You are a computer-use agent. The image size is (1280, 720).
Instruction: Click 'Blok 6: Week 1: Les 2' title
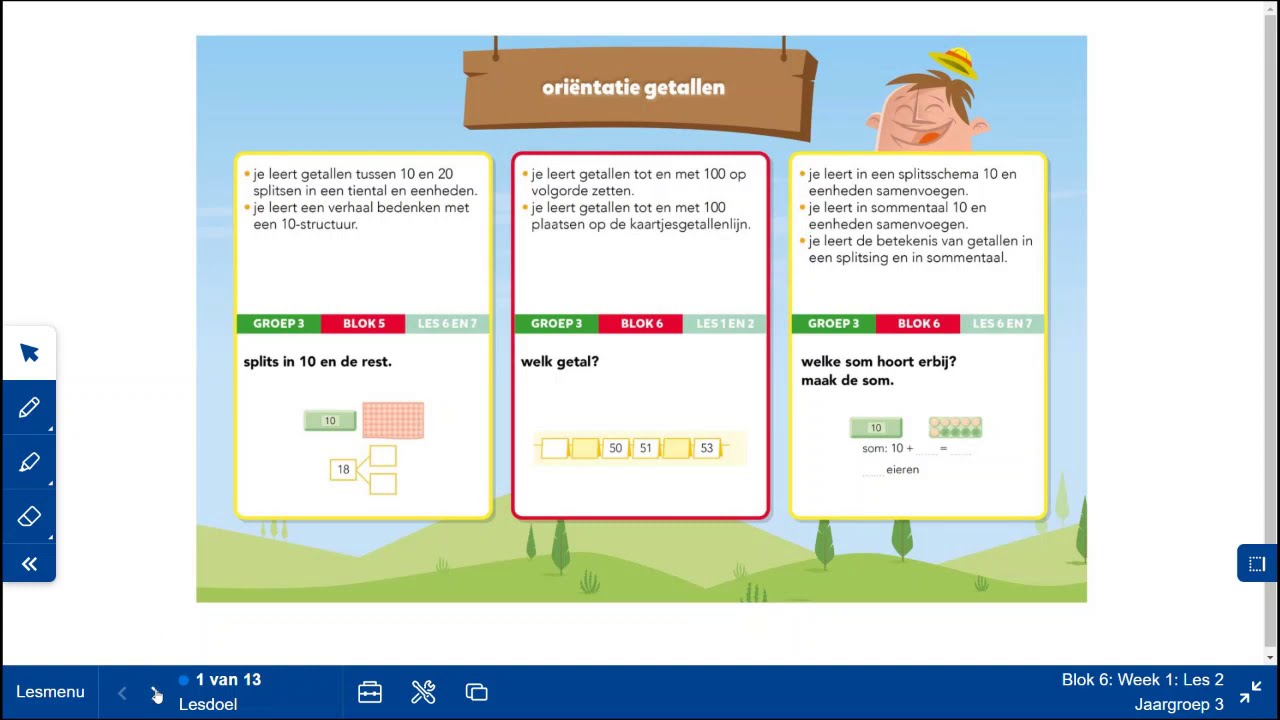coord(1142,680)
